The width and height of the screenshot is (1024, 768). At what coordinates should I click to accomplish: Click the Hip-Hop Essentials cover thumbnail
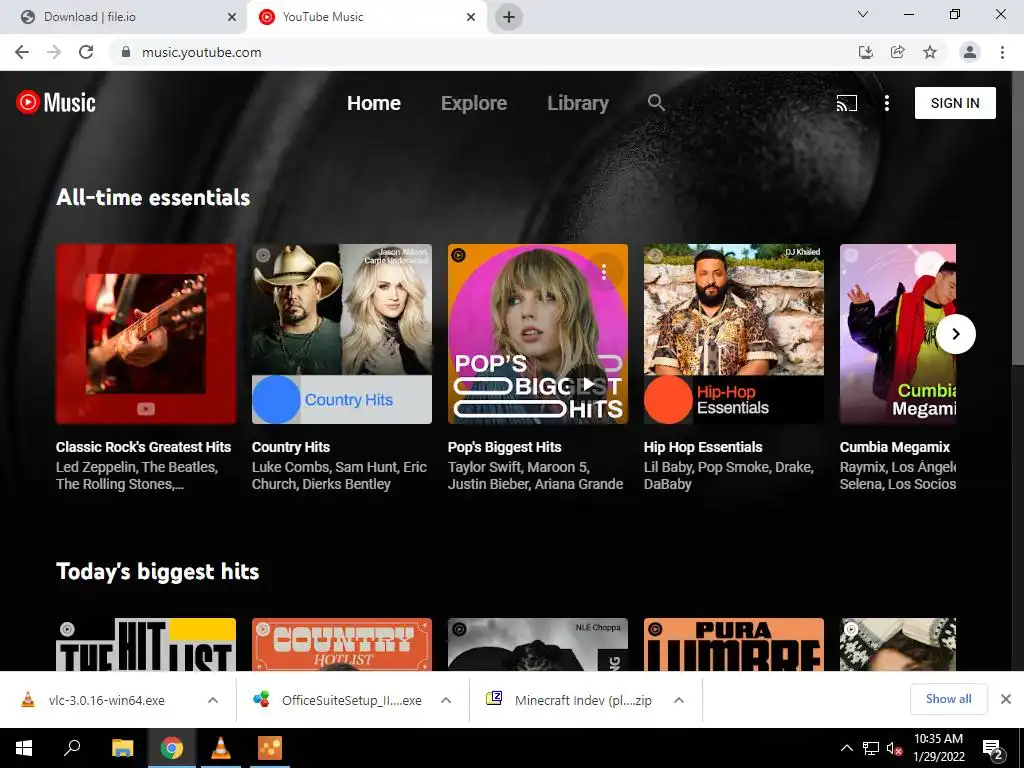pos(734,334)
